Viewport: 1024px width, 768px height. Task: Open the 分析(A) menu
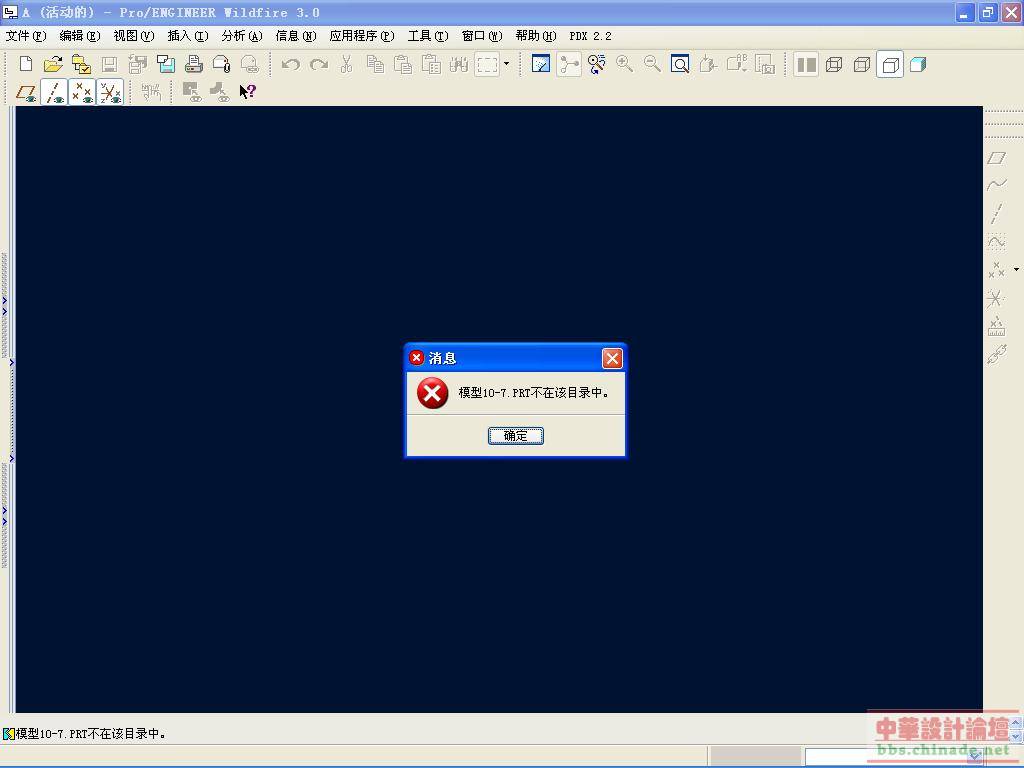coord(242,36)
